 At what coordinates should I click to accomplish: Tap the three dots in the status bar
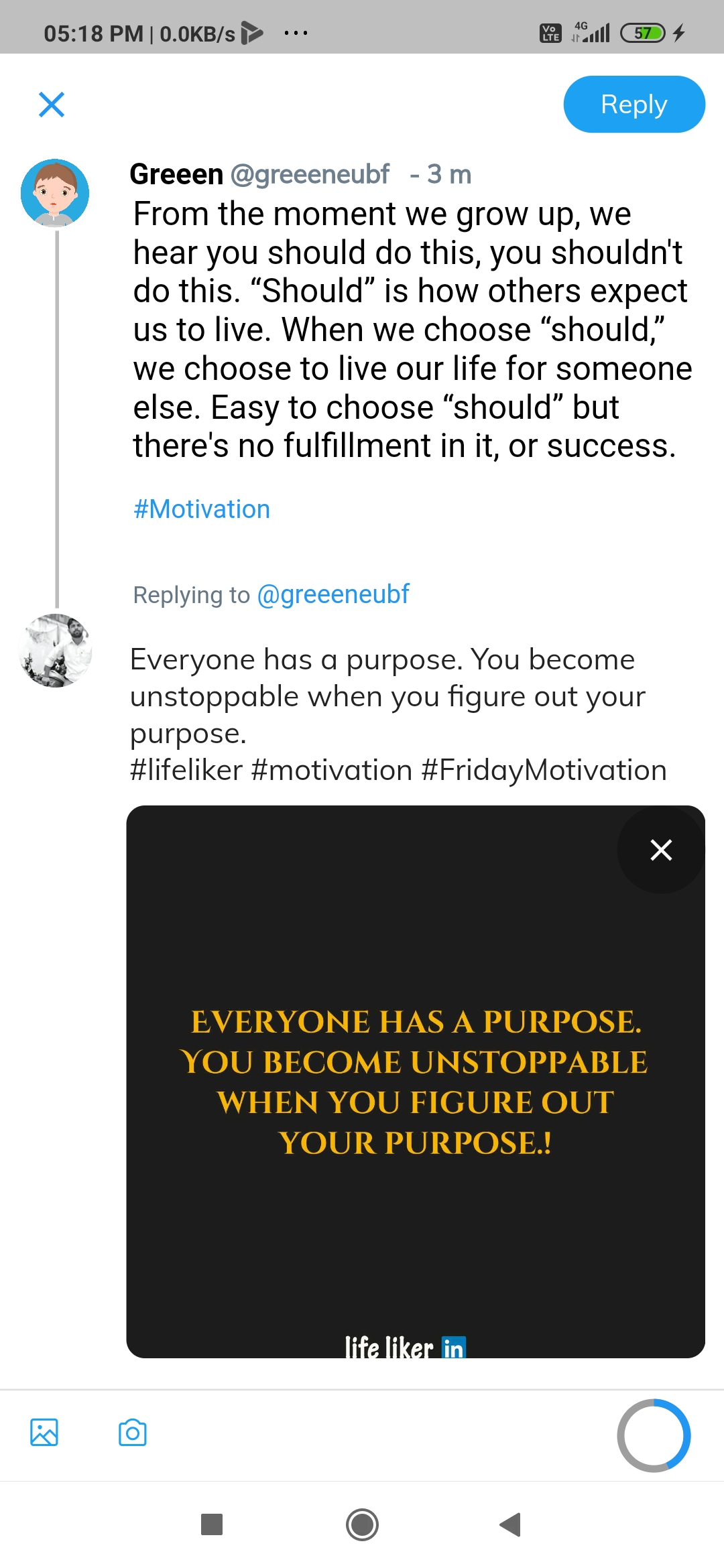[296, 33]
